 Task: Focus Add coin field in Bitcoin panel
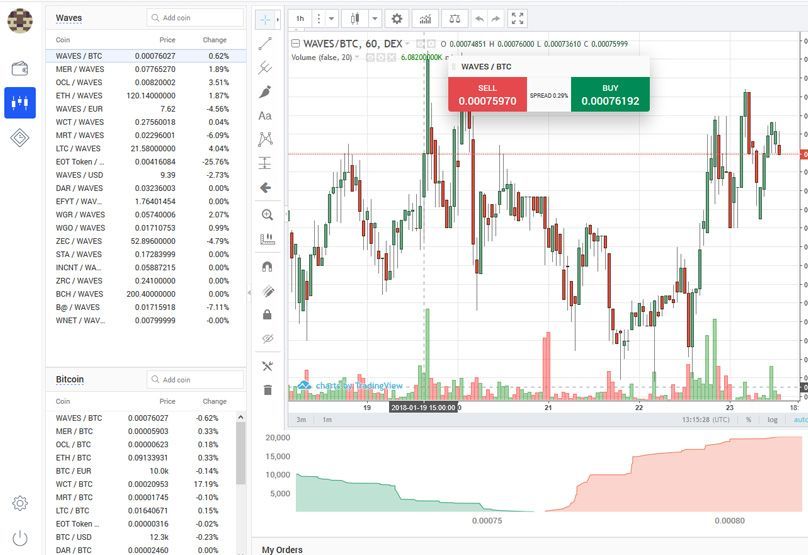pyautogui.click(x=195, y=379)
